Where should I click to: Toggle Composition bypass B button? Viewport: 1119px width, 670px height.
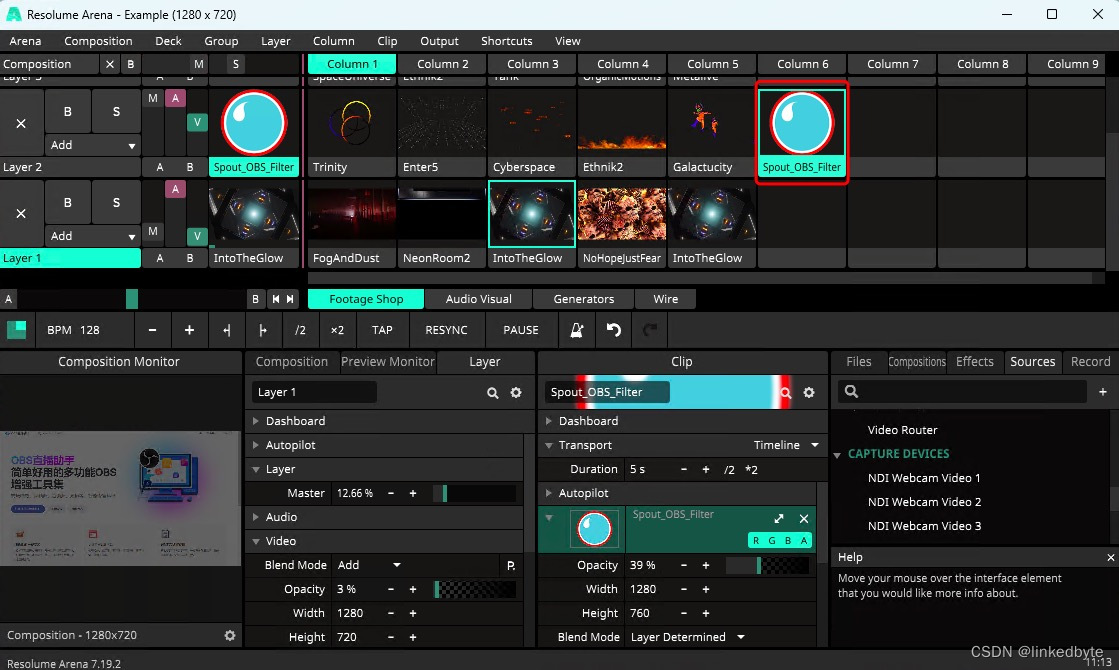click(131, 64)
